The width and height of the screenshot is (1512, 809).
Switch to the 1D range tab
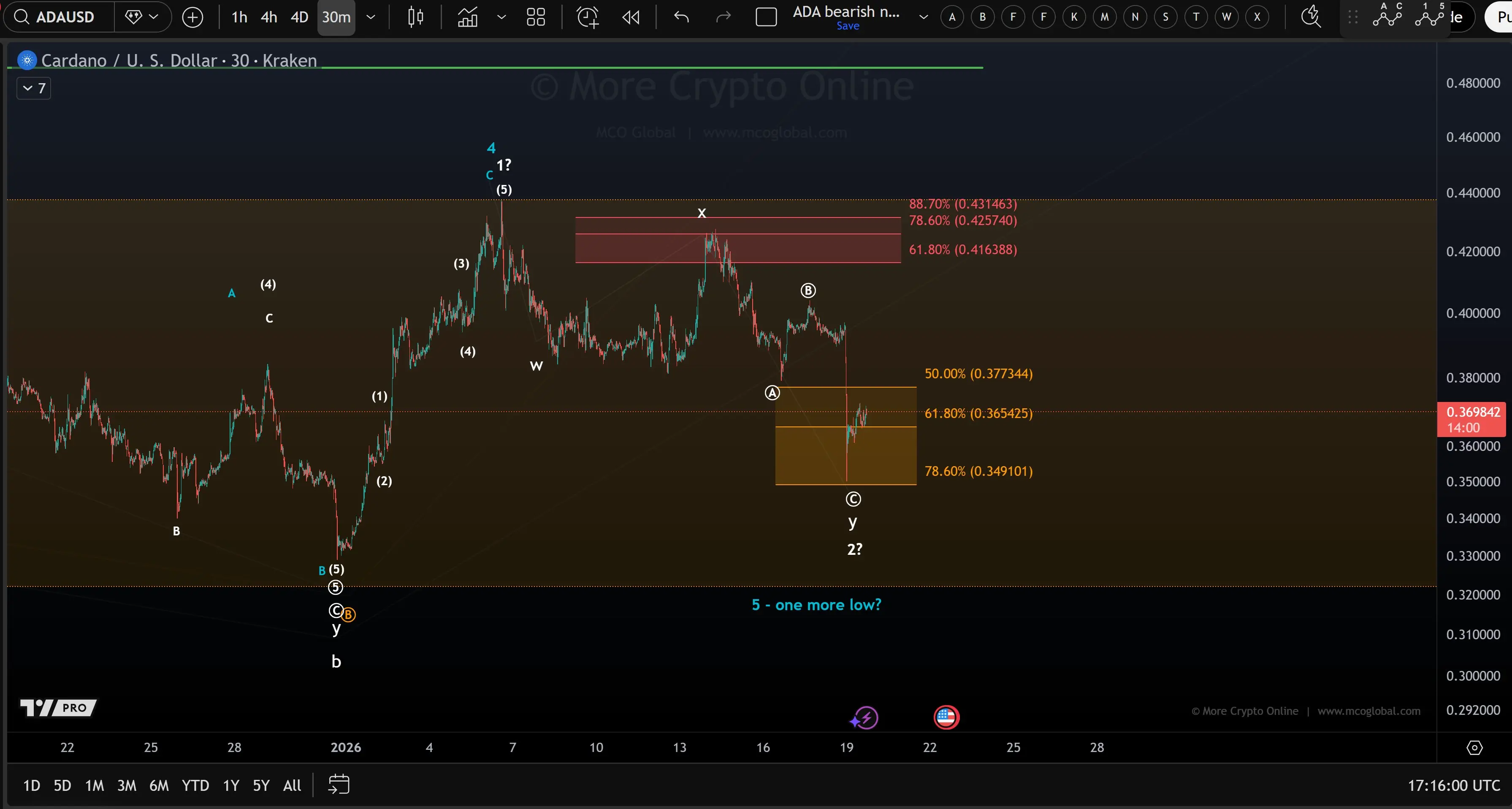[31, 785]
